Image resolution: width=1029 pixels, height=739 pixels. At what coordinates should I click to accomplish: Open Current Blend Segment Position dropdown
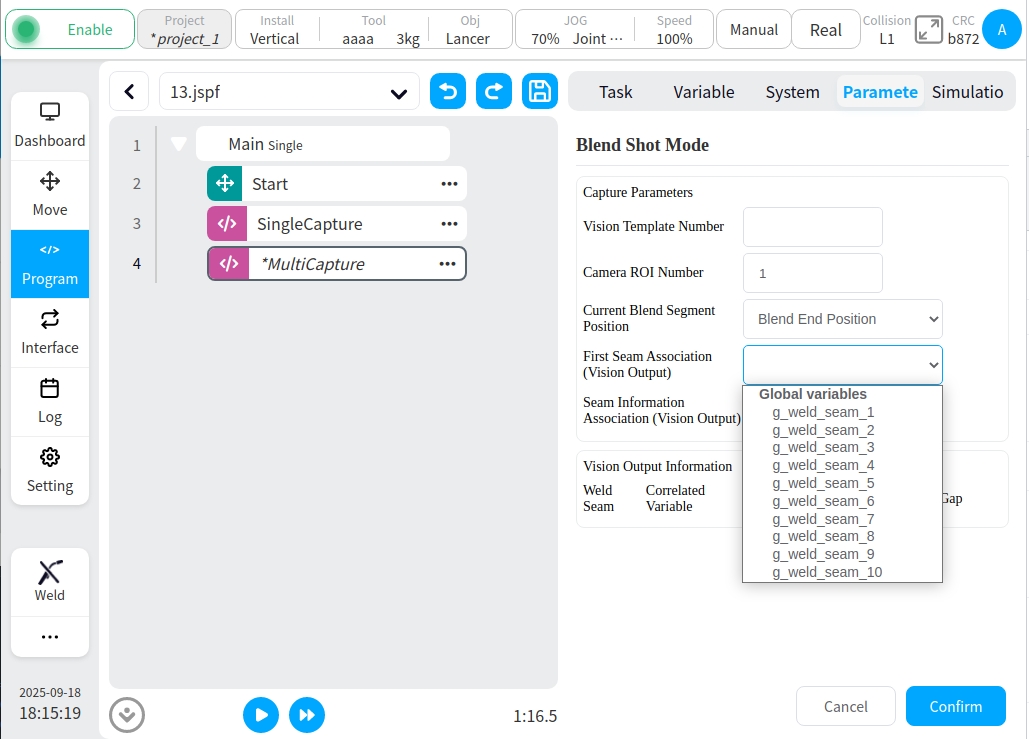842,319
